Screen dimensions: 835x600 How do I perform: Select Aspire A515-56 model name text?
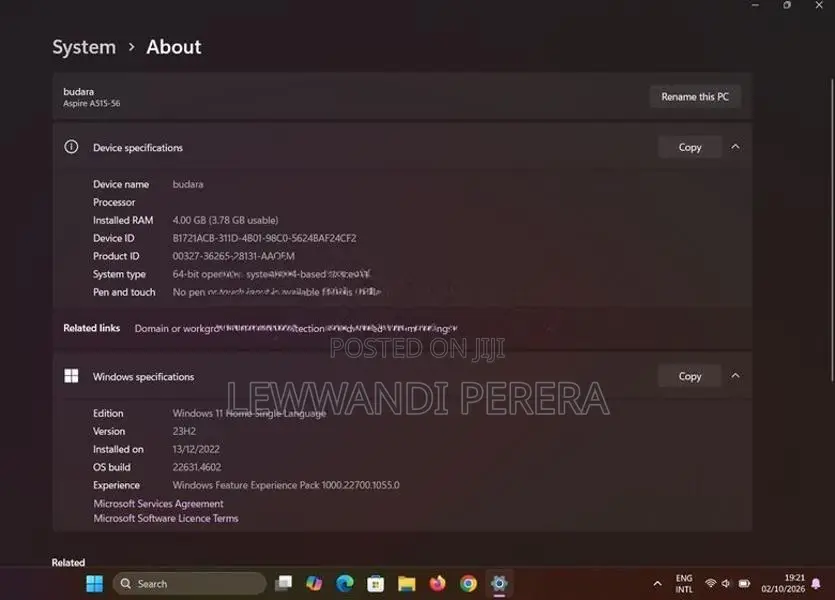(92, 103)
